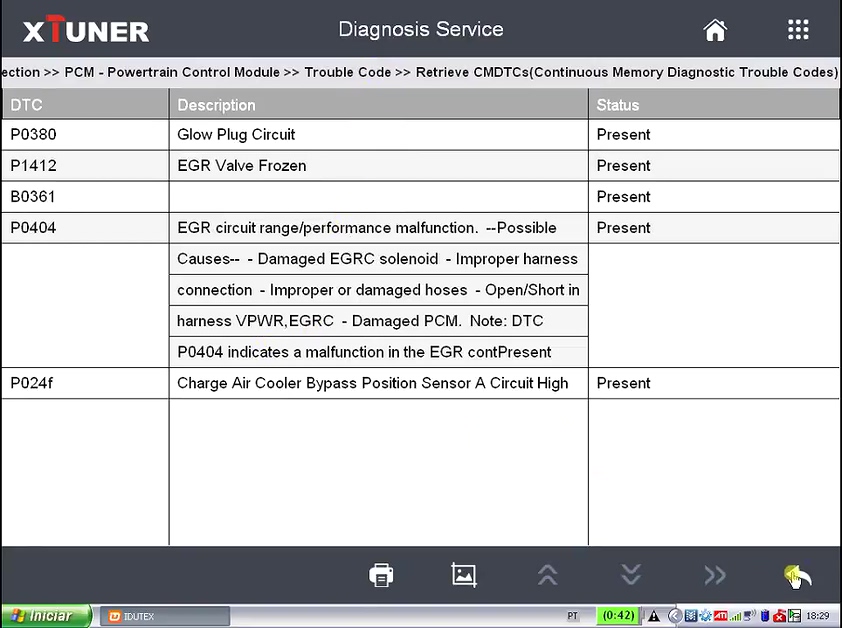
Task: Select the Status column header
Action: pos(714,104)
